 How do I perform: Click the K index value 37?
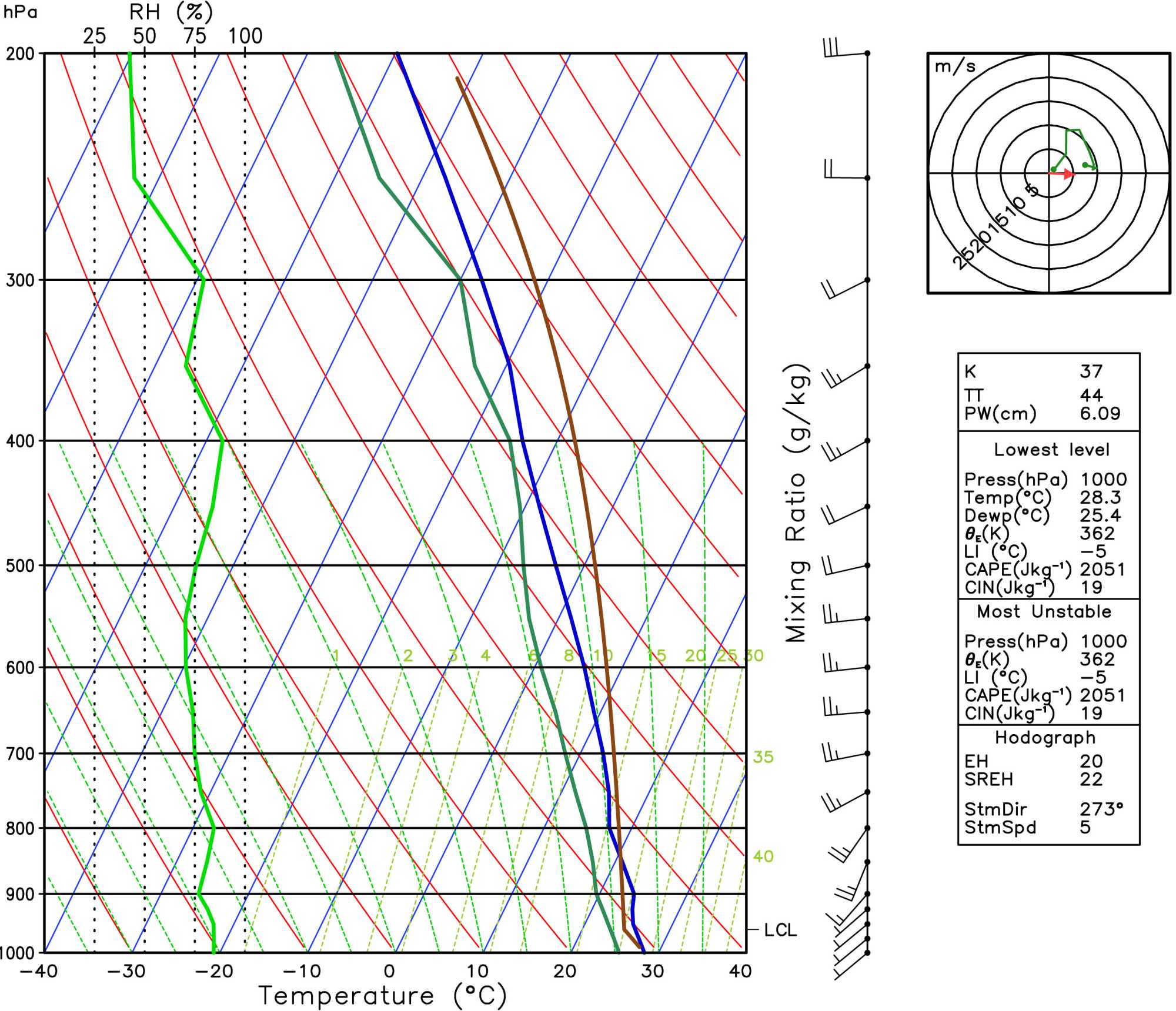[1091, 371]
